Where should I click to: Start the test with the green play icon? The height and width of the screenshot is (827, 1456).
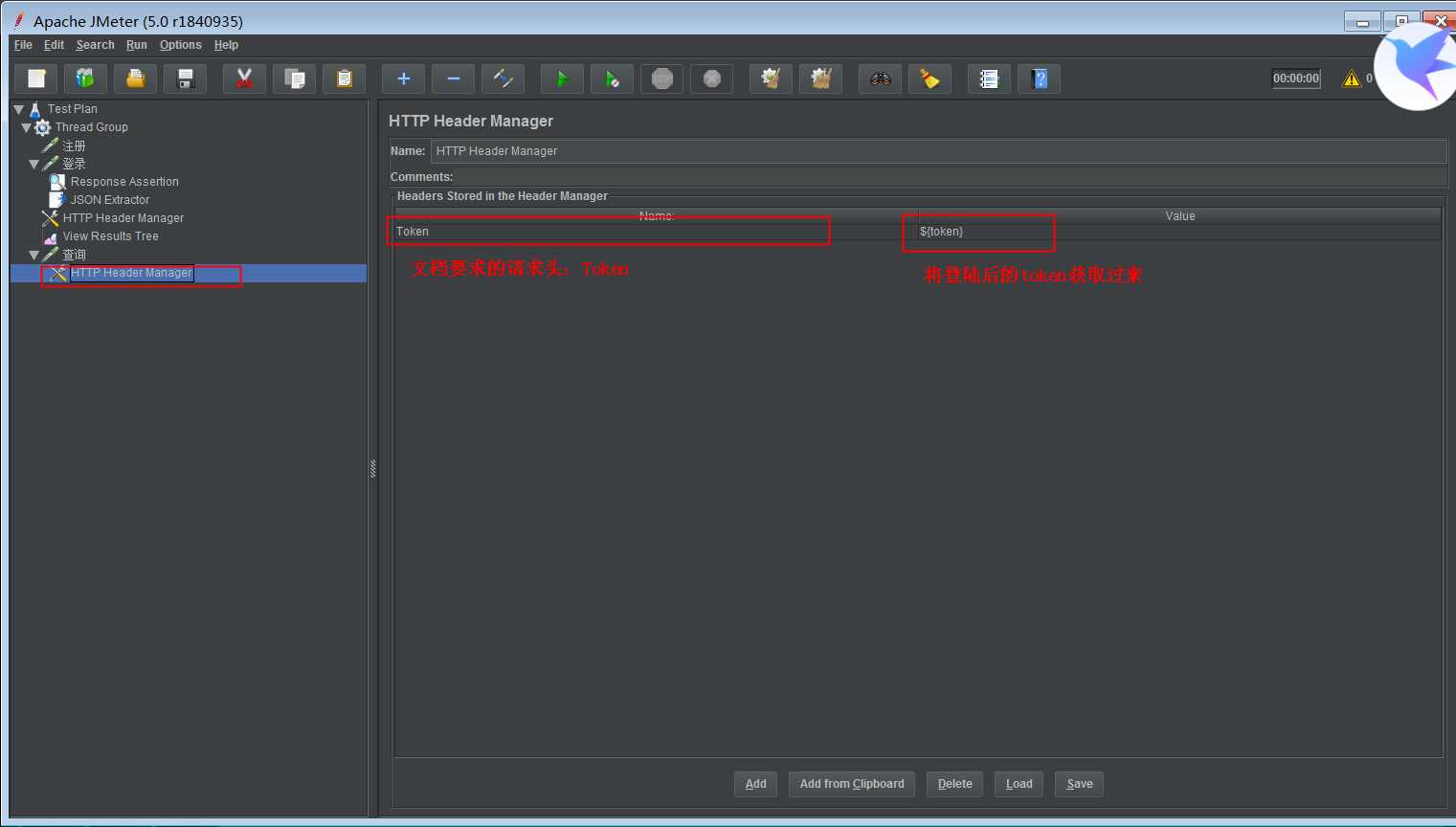pyautogui.click(x=563, y=78)
